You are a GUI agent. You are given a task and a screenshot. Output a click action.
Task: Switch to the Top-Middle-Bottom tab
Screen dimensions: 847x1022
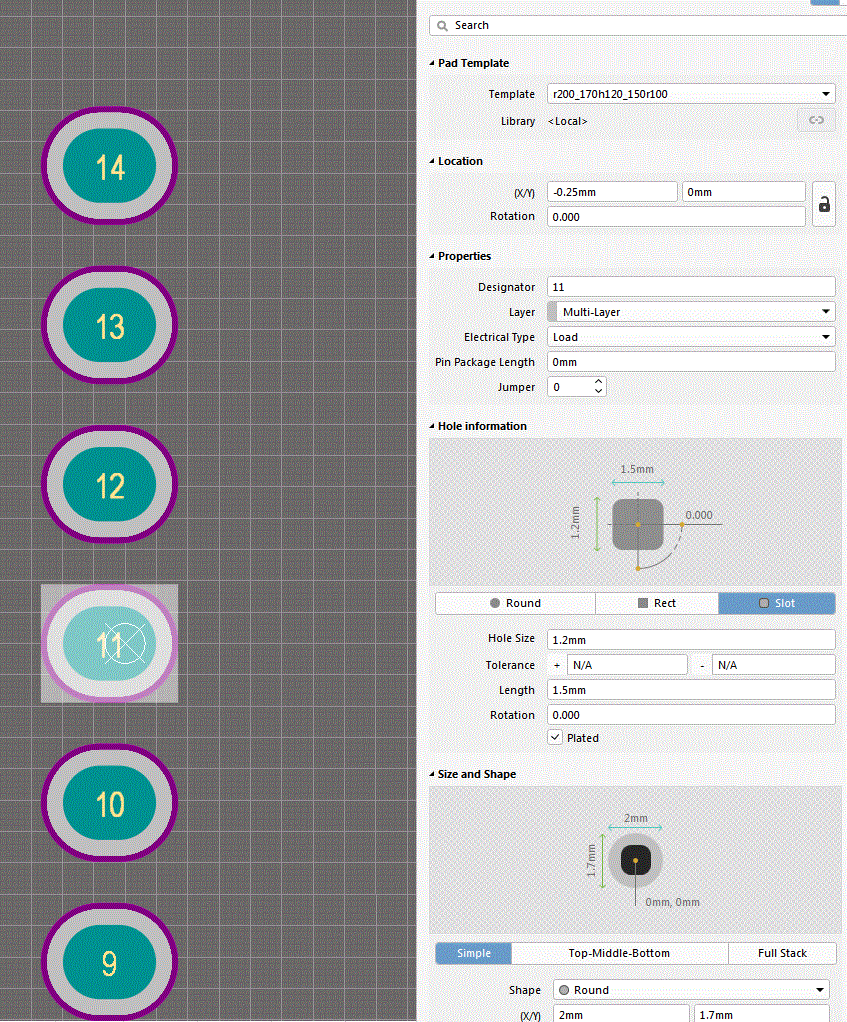click(x=619, y=953)
